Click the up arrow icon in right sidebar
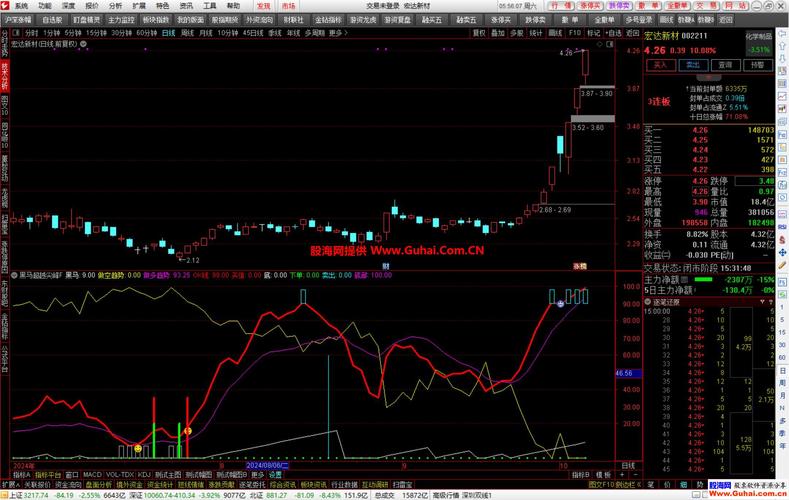789x500 pixels. 782,46
